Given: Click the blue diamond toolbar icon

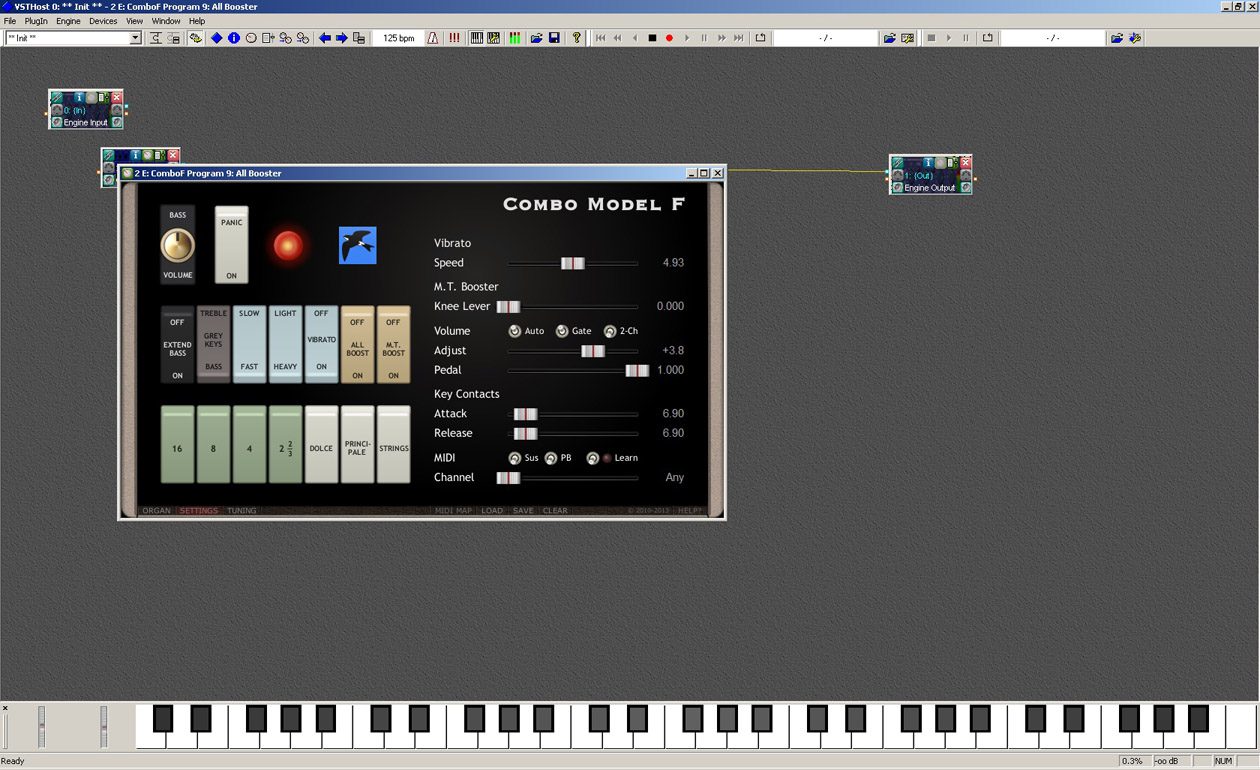Looking at the screenshot, I should tap(216, 38).
